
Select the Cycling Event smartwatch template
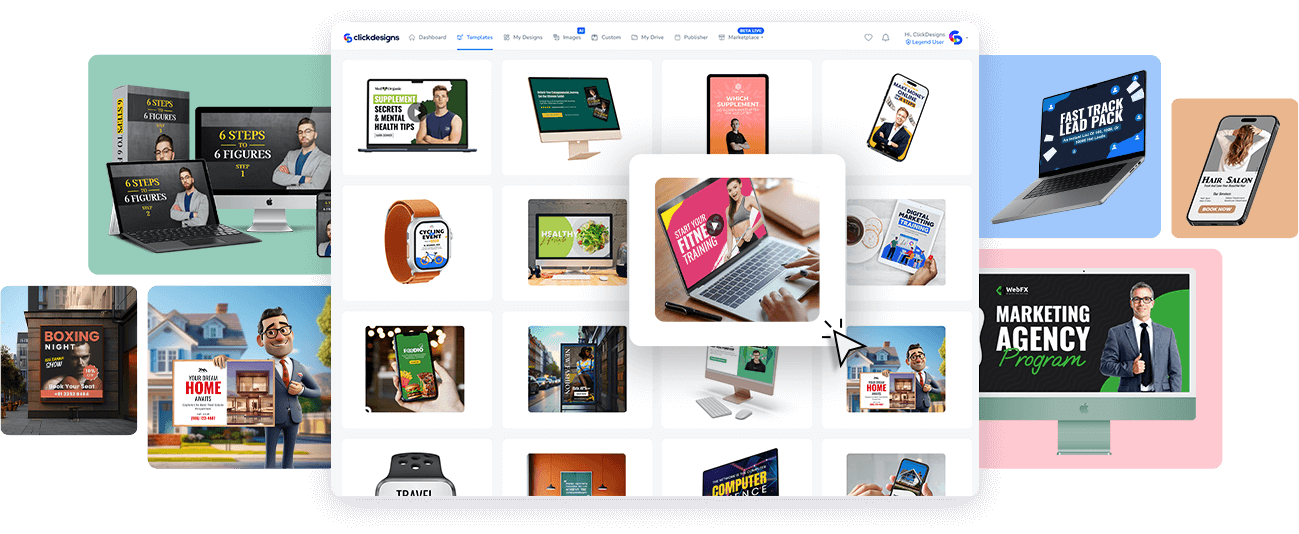(x=417, y=243)
